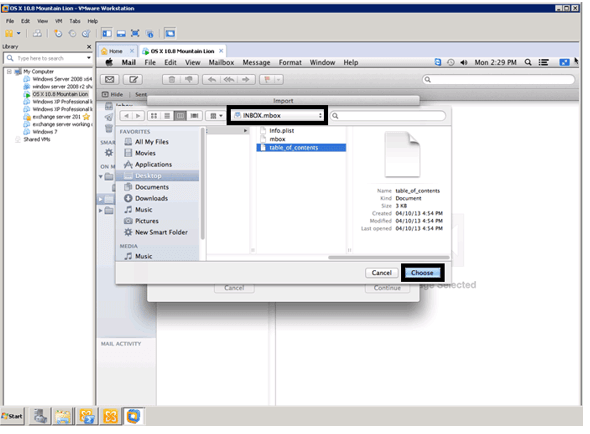Screen dimensions: 590x434
Task: Open the Format menu
Action: [290, 62]
